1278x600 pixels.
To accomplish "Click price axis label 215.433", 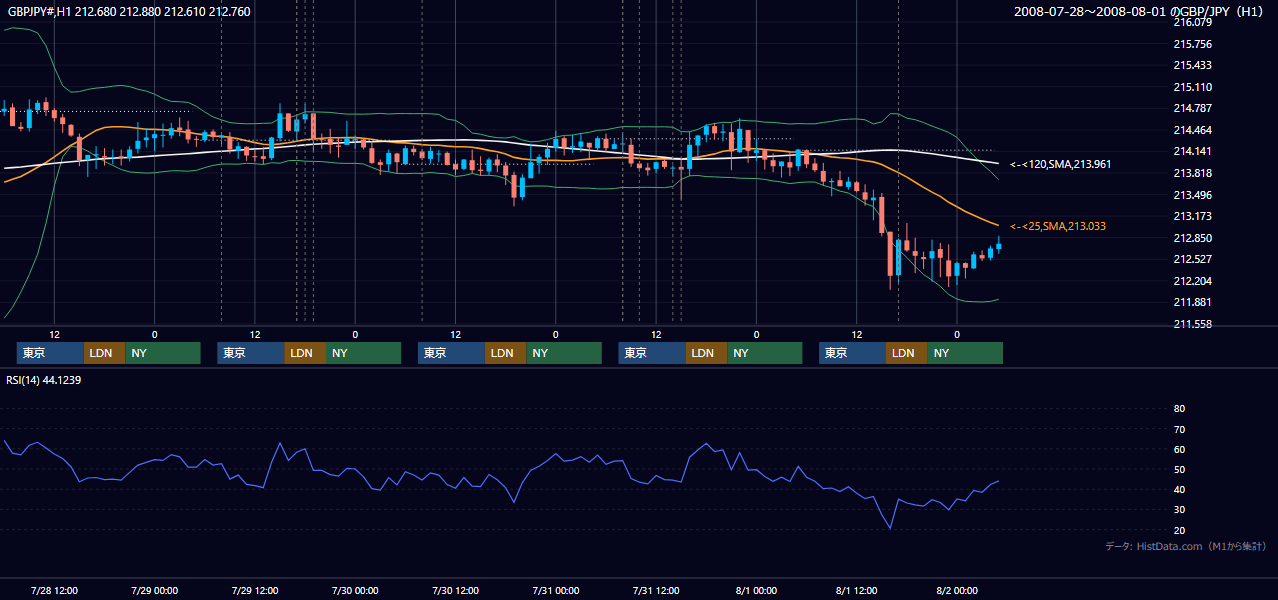I will pos(1192,65).
